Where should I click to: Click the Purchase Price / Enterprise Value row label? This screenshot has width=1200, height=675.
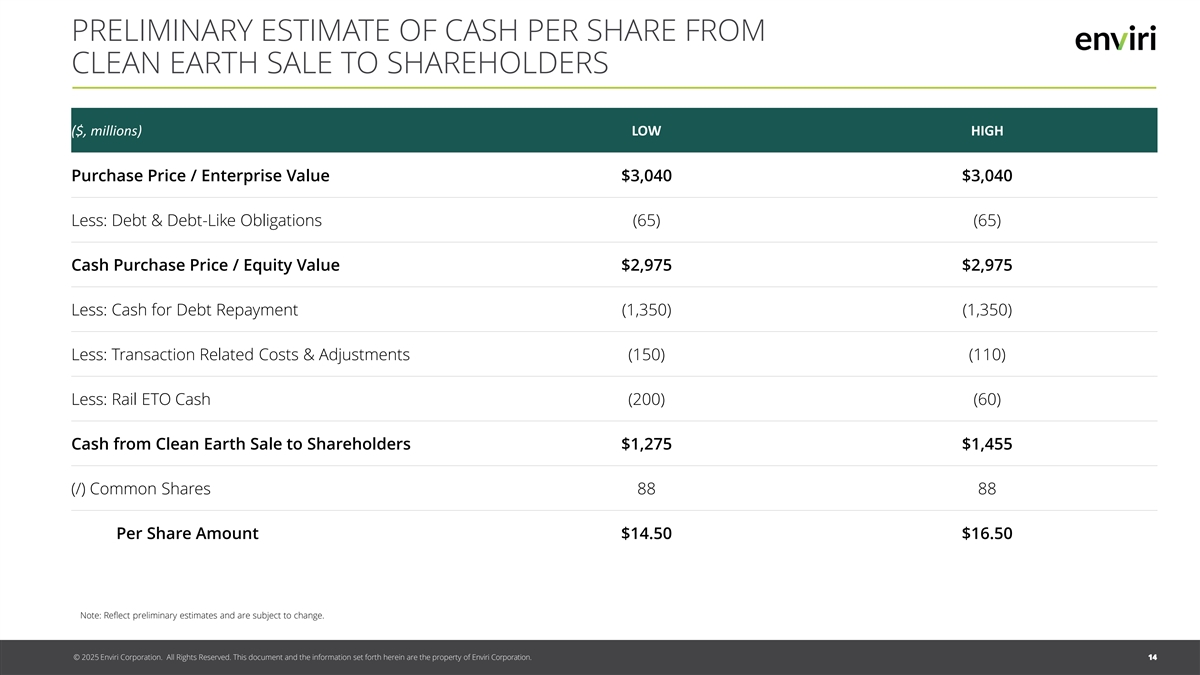pyautogui.click(x=200, y=176)
